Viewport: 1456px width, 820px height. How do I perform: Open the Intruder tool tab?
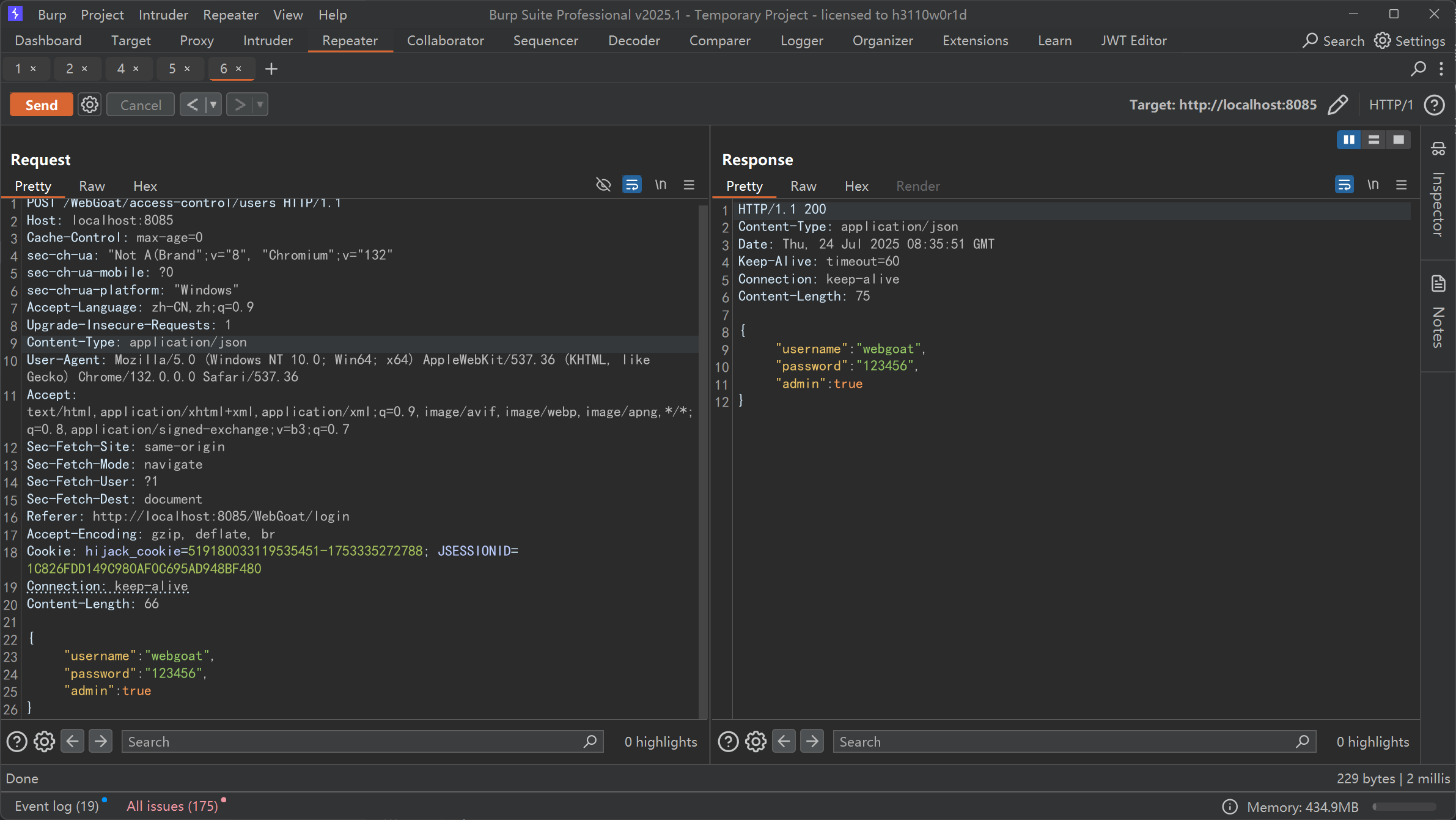(268, 40)
